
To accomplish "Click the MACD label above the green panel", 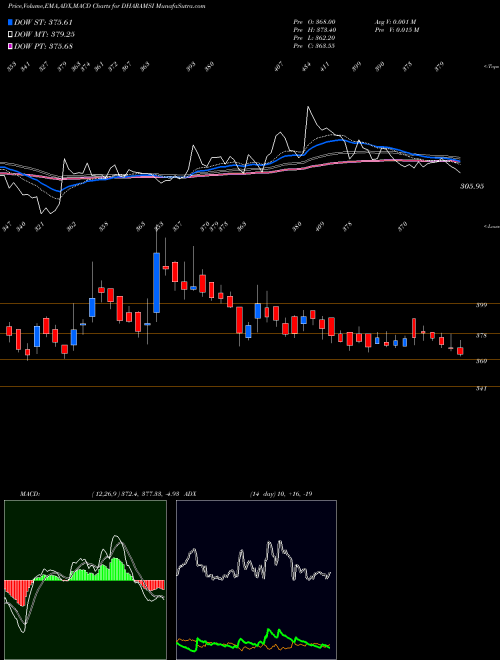I will 30,494.
